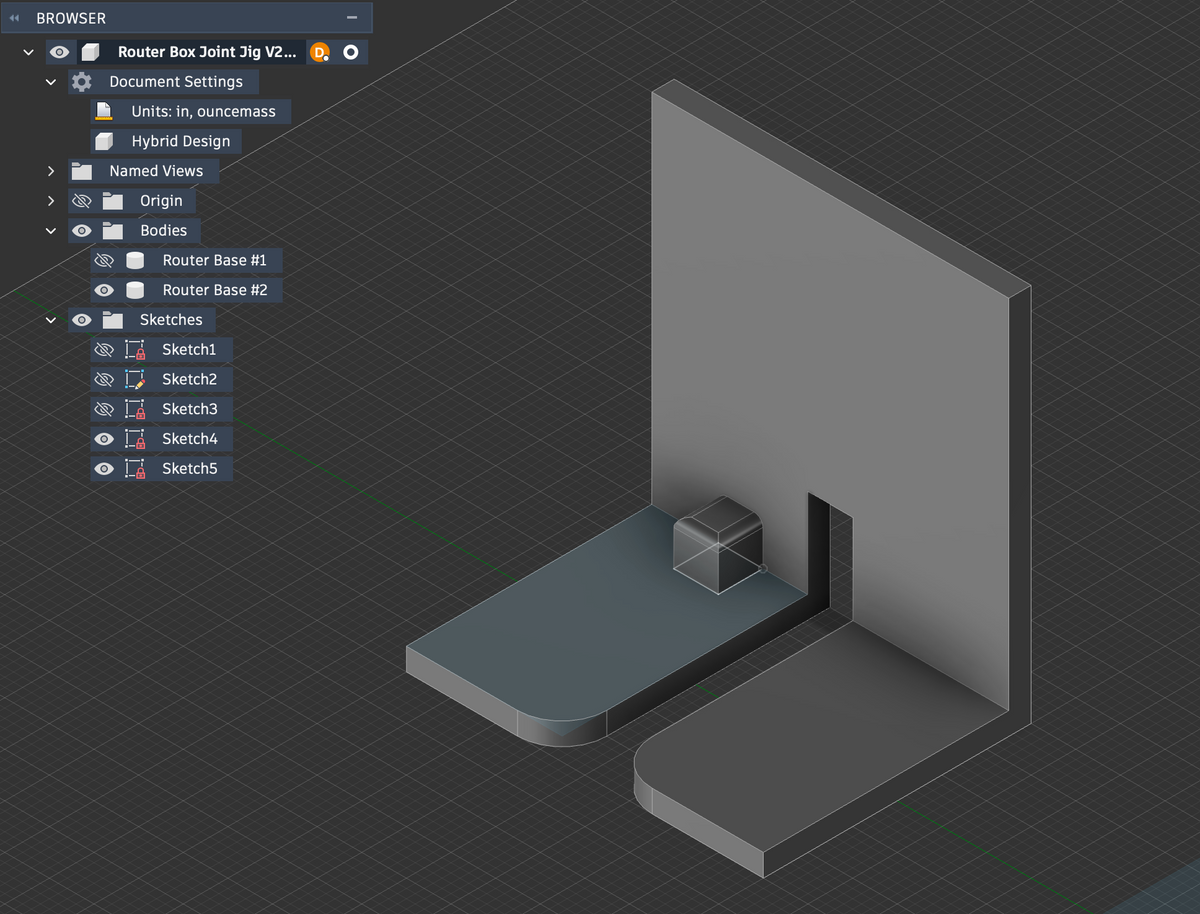Click the Named Views folder icon

[x=82, y=171]
